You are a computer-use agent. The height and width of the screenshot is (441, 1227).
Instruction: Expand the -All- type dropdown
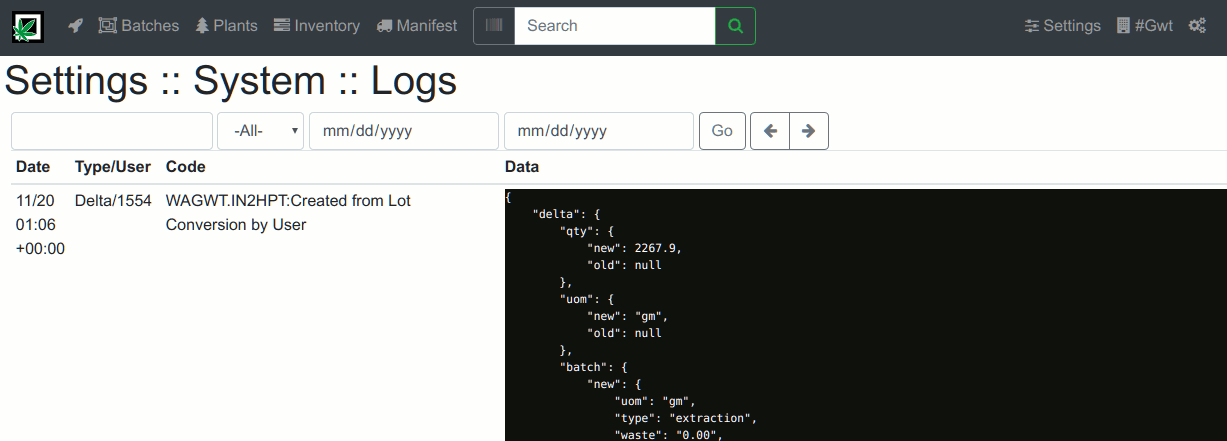click(x=261, y=131)
